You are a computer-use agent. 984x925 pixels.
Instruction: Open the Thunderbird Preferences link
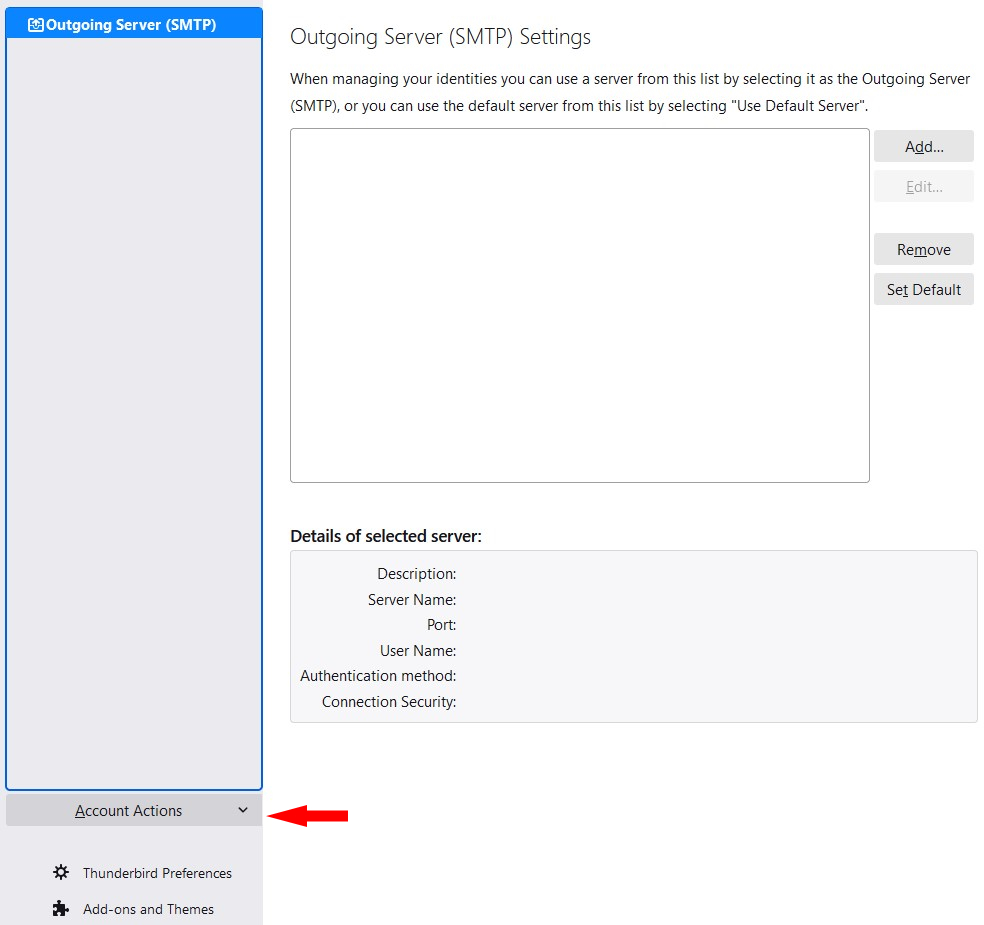click(x=157, y=873)
